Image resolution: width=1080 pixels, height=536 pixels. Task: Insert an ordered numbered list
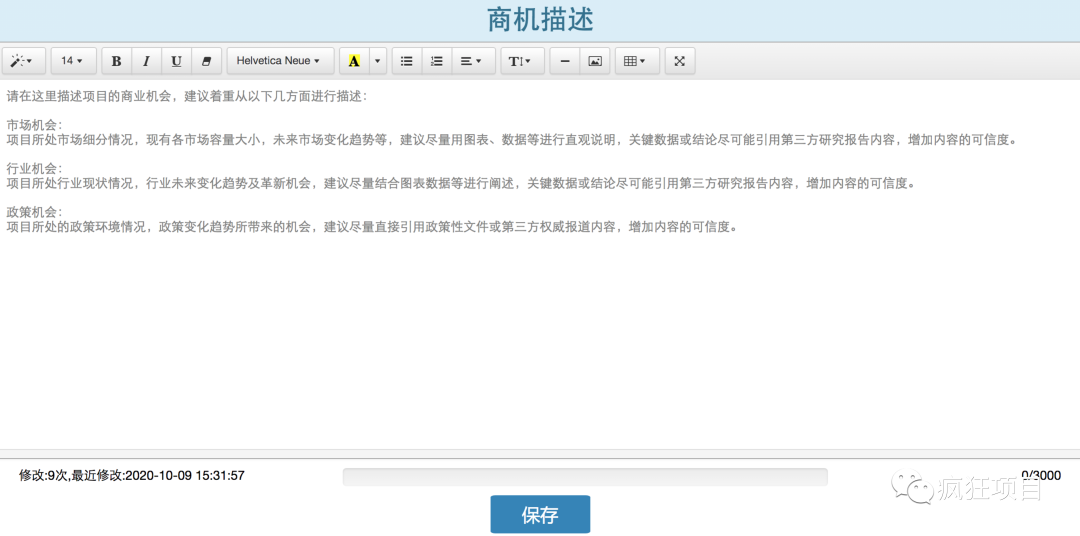coord(436,61)
